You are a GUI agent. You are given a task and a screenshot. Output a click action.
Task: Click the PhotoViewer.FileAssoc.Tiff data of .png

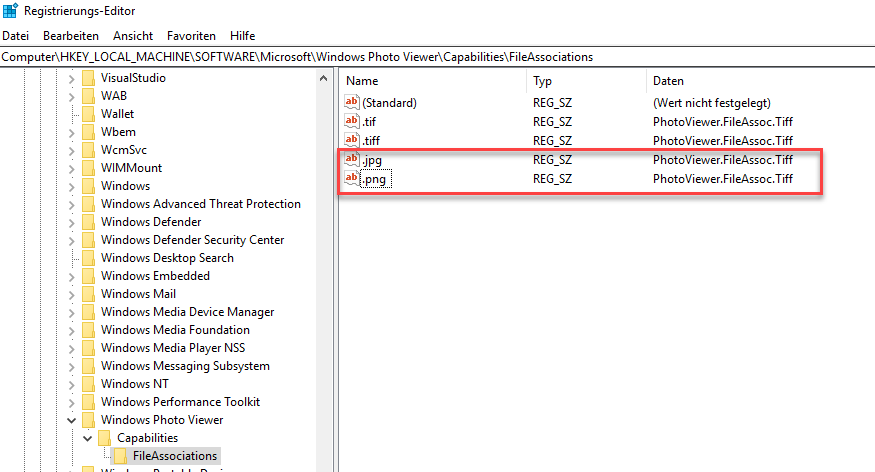tap(723, 179)
